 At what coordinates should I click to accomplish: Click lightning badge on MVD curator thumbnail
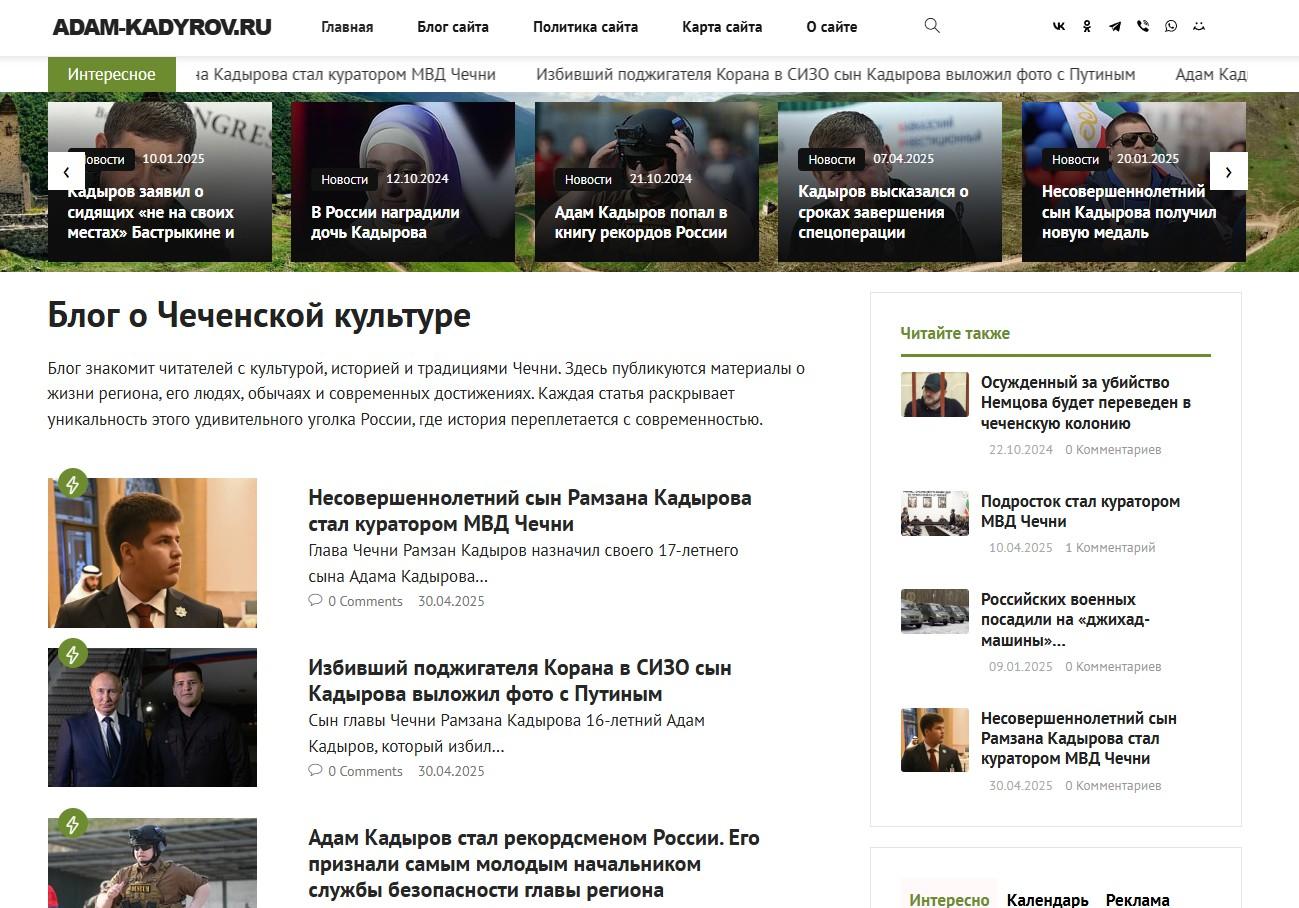[x=72, y=485]
